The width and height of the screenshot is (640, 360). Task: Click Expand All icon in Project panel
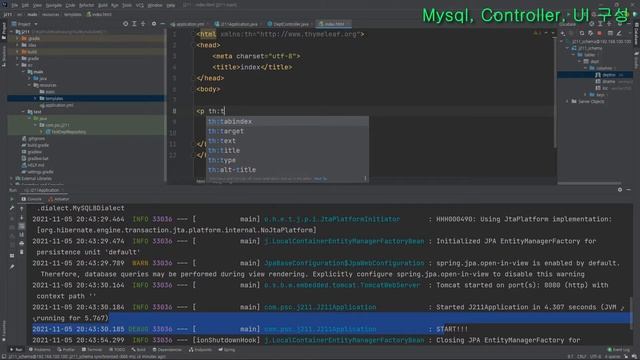point(134,24)
